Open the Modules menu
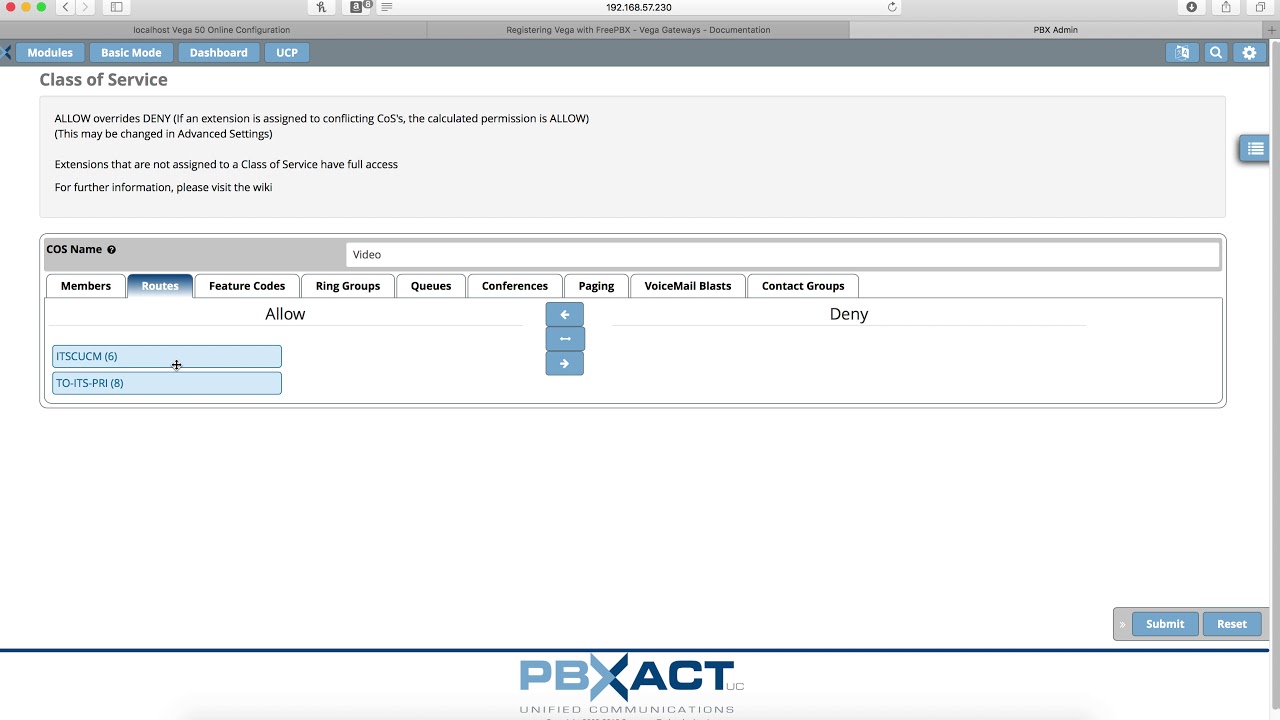 click(50, 53)
